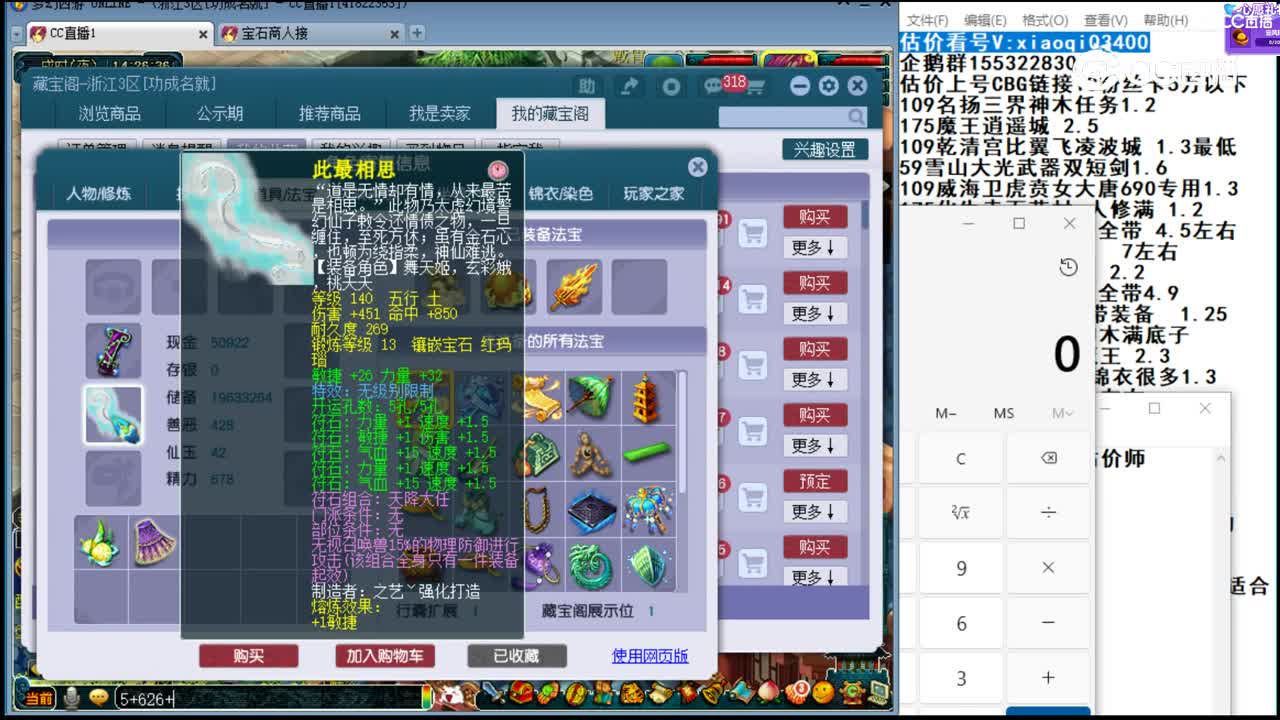Click the microphone icon in chat bar
The height and width of the screenshot is (720, 1280).
click(x=71, y=698)
